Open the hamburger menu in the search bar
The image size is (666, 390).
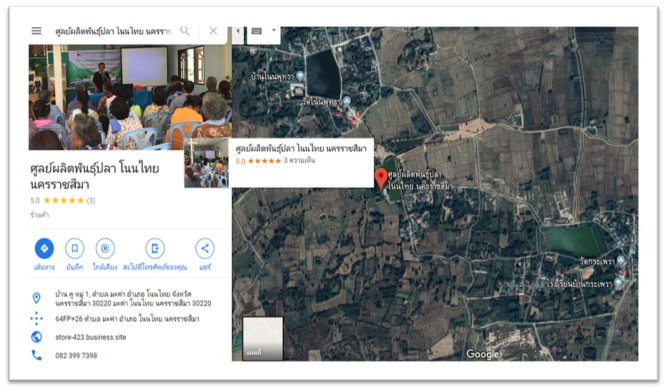pyautogui.click(x=37, y=31)
